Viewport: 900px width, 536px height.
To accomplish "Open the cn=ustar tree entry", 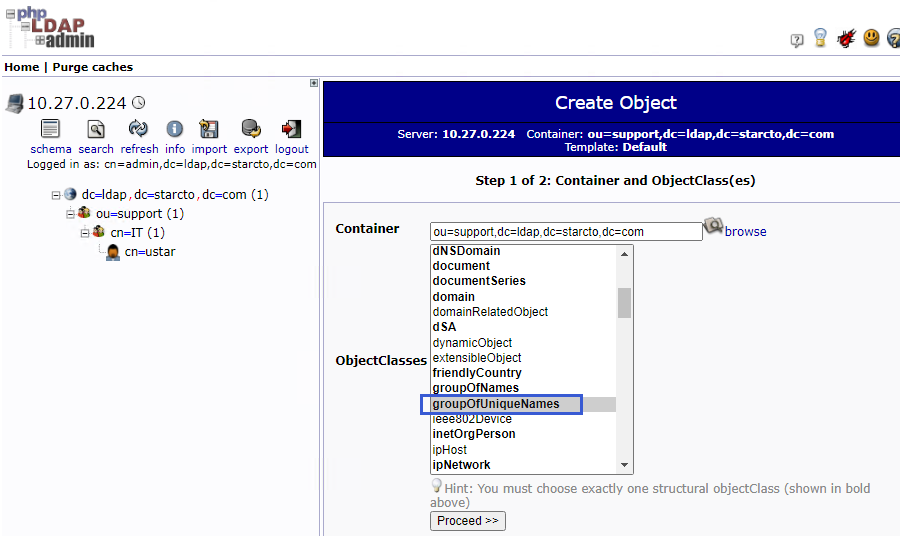I will tap(150, 251).
